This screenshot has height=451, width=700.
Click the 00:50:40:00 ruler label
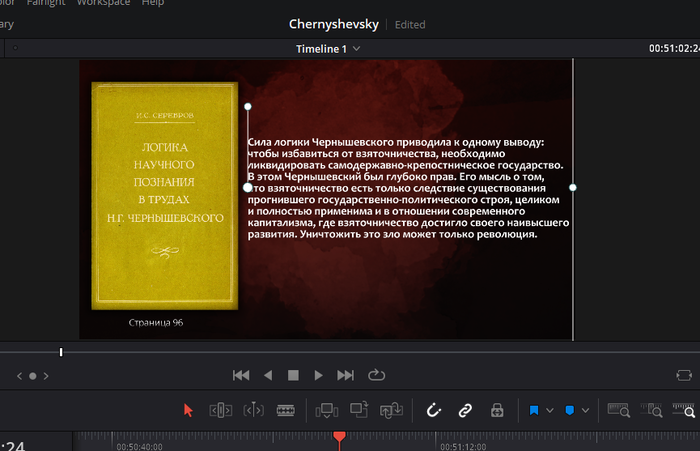pos(139,447)
